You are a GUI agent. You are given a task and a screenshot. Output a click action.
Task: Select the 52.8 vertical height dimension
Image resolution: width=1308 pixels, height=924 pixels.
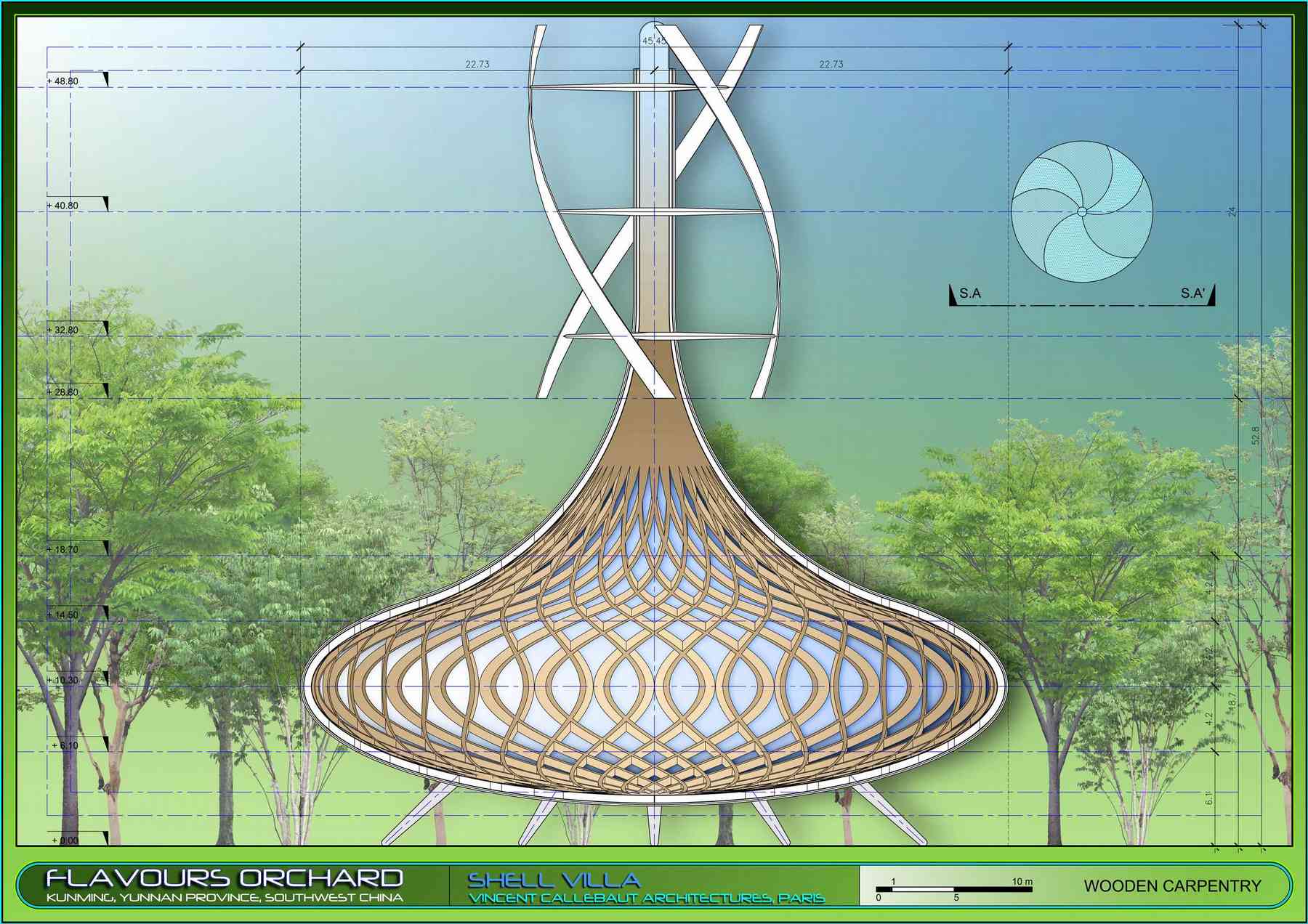(1255, 435)
